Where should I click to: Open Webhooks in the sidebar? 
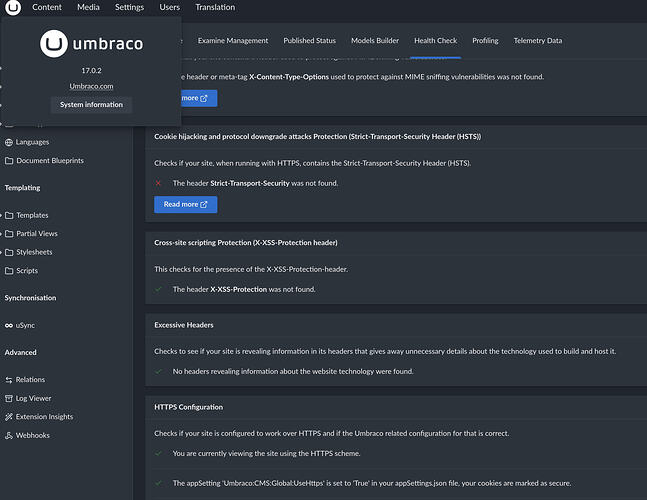point(33,436)
